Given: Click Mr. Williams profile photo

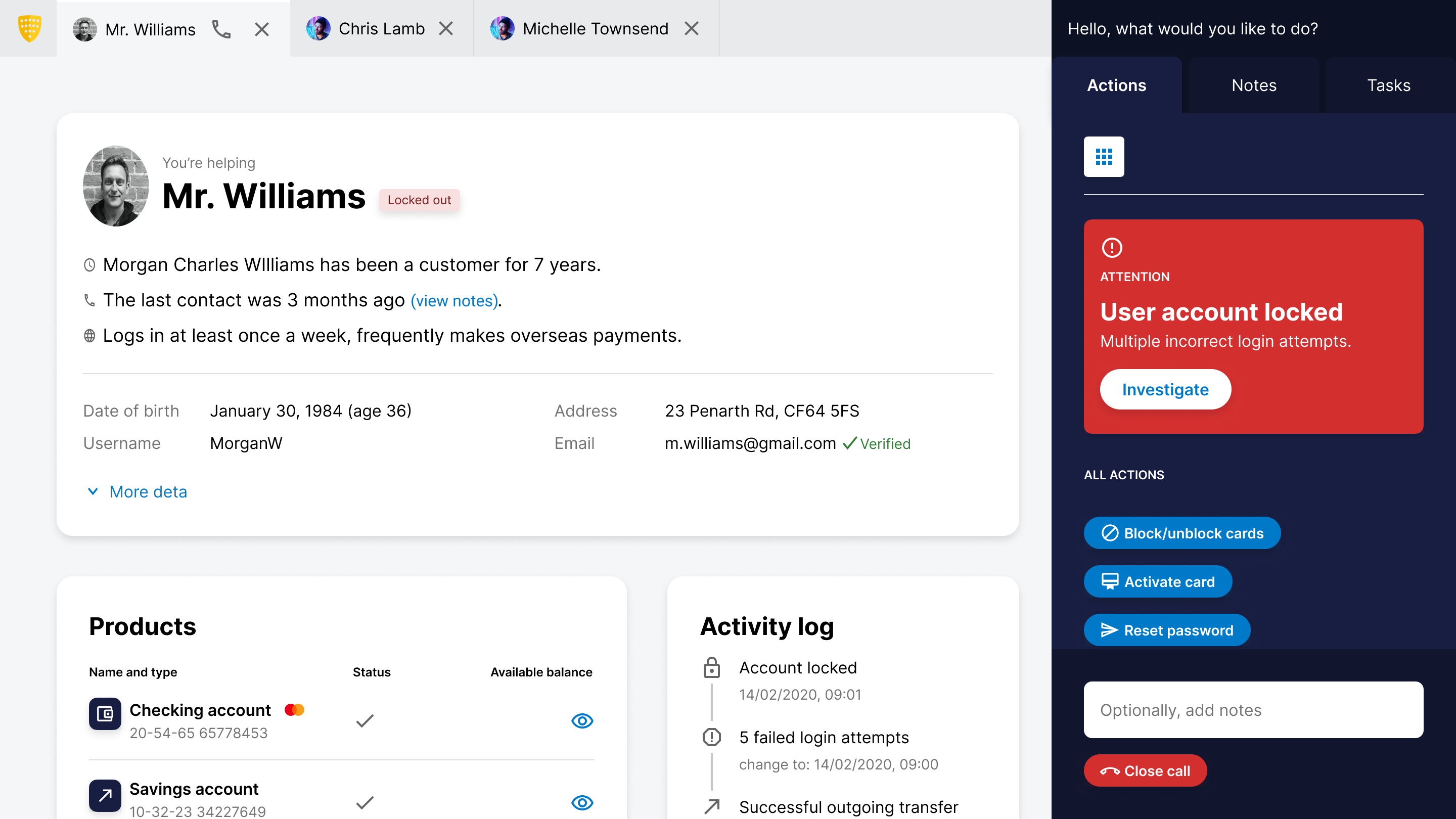Looking at the screenshot, I should tap(116, 186).
